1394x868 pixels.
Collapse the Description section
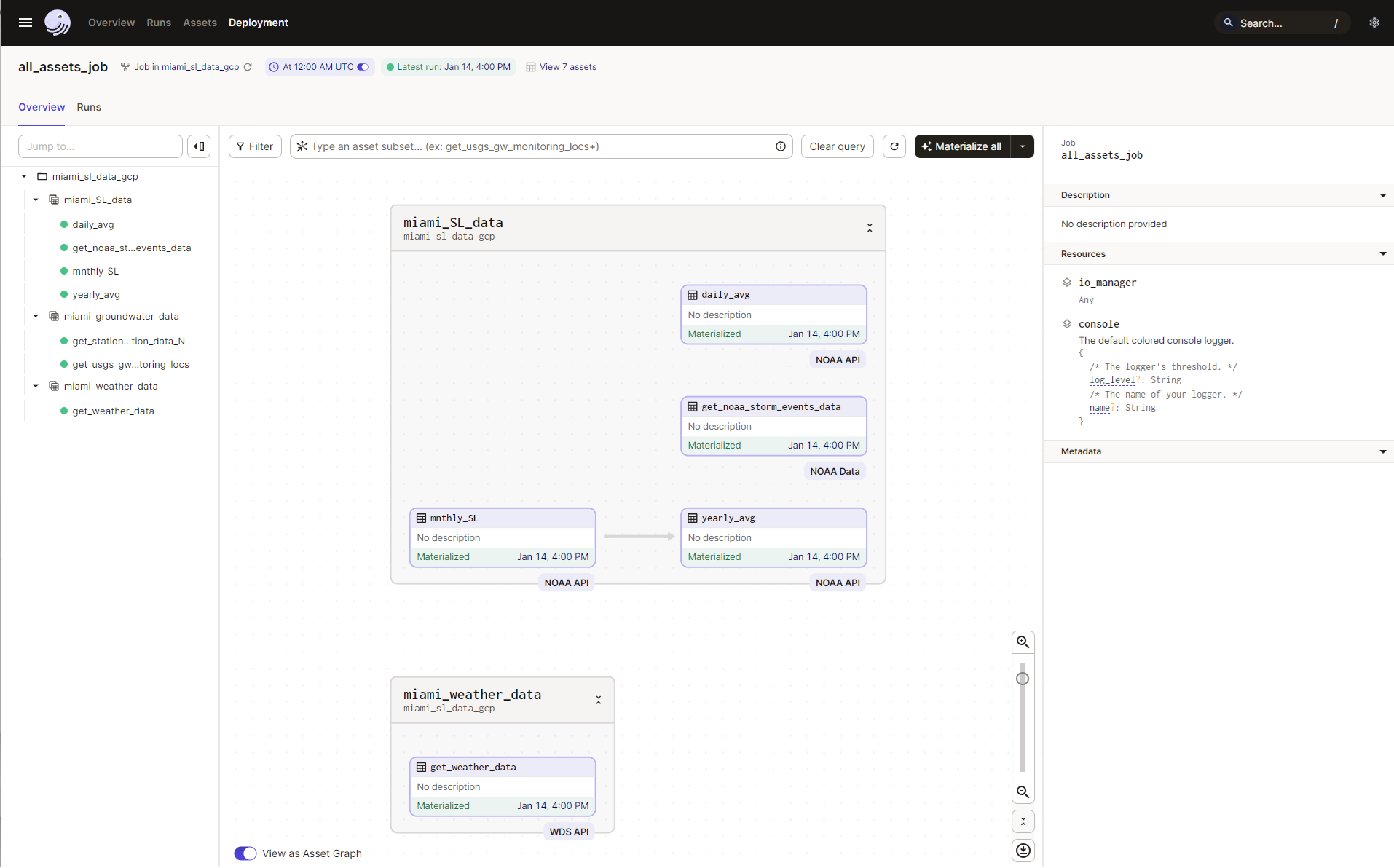1382,195
